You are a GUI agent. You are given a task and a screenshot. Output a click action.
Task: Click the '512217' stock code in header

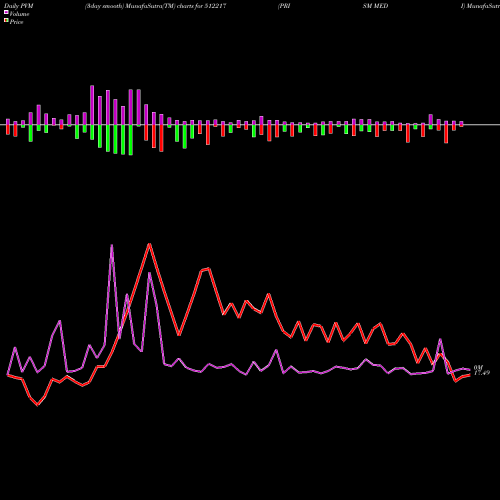[215, 6]
